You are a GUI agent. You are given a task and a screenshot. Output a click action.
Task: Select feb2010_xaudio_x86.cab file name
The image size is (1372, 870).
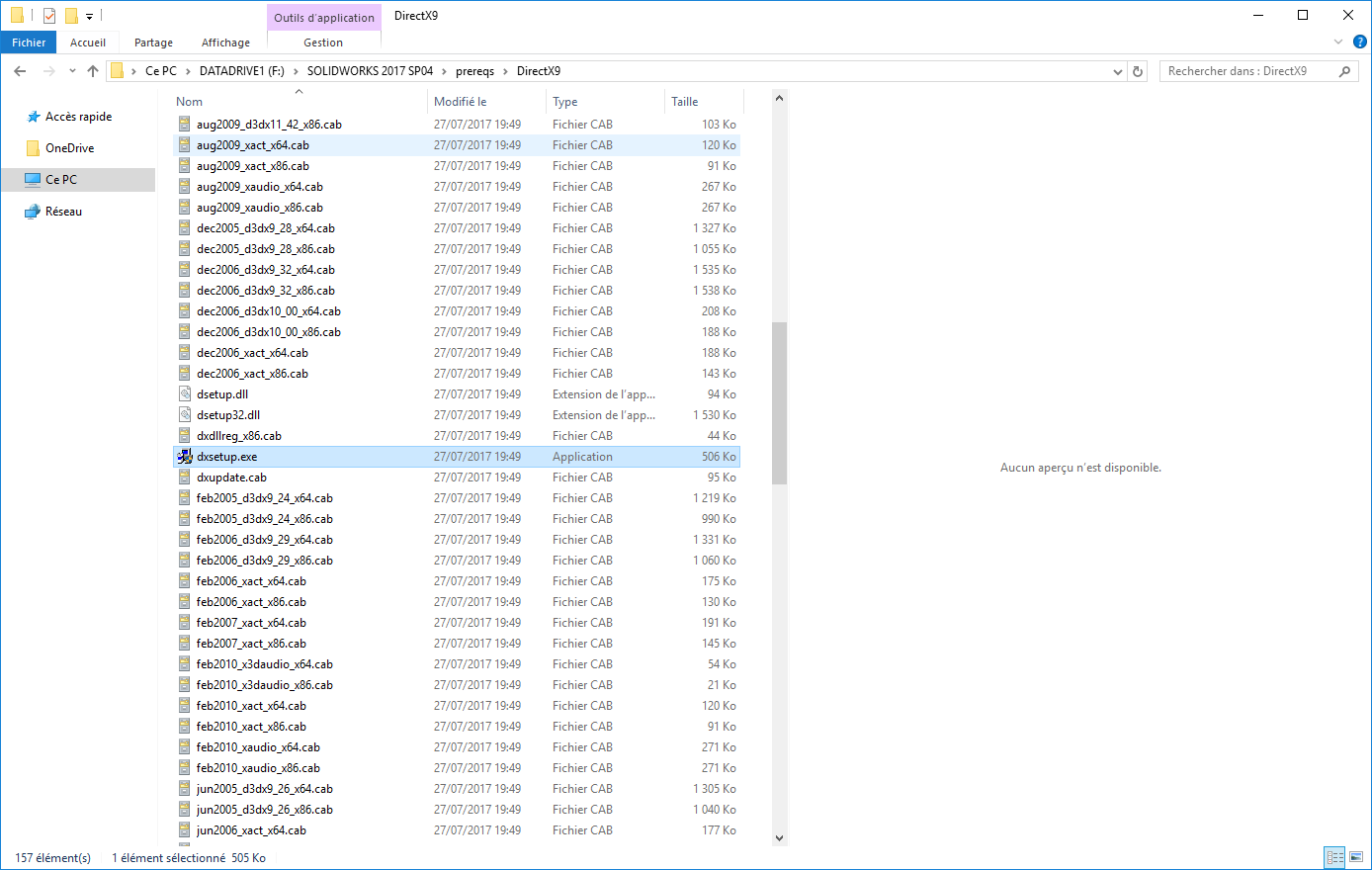click(x=258, y=768)
